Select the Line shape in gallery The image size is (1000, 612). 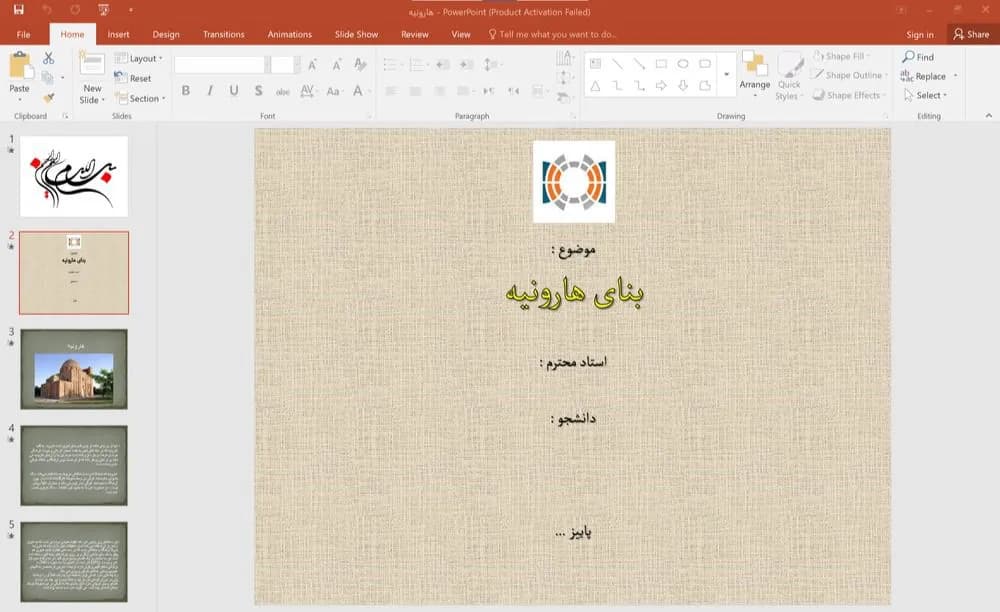[x=617, y=64]
